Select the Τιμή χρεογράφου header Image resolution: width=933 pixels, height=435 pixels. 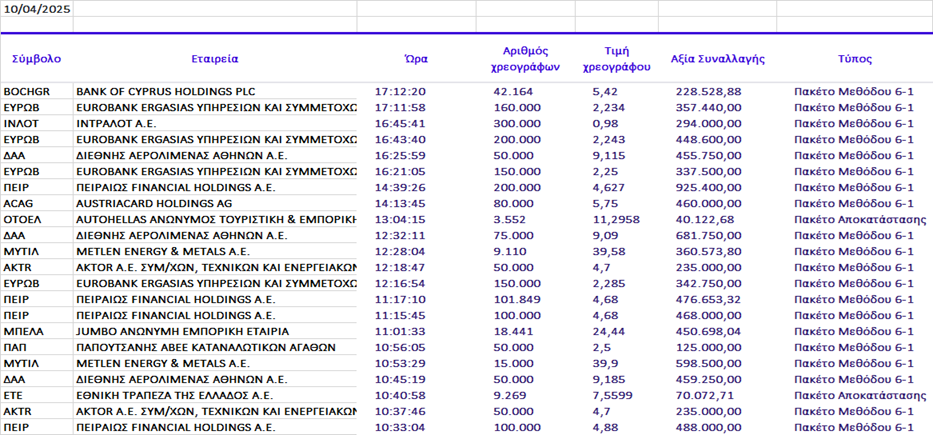[616, 59]
